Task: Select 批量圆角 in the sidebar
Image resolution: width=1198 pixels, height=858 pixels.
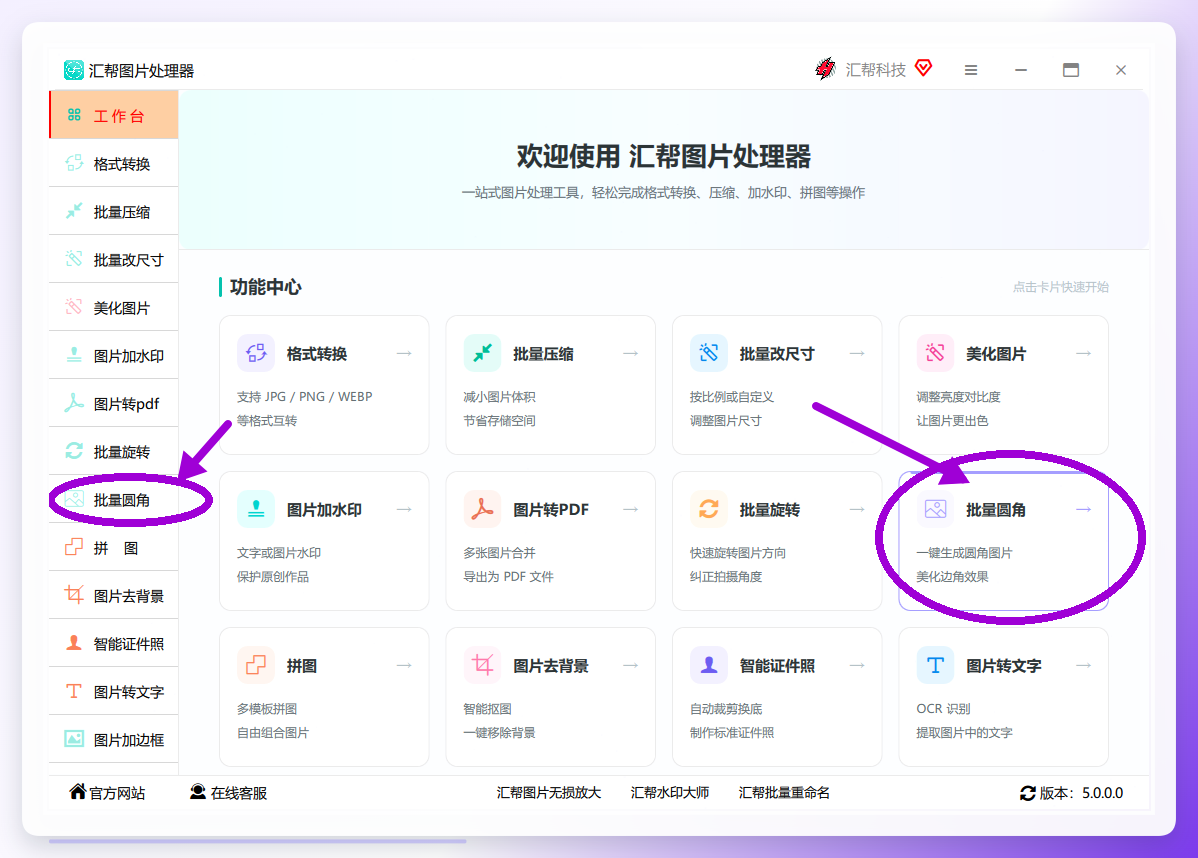Action: (114, 500)
